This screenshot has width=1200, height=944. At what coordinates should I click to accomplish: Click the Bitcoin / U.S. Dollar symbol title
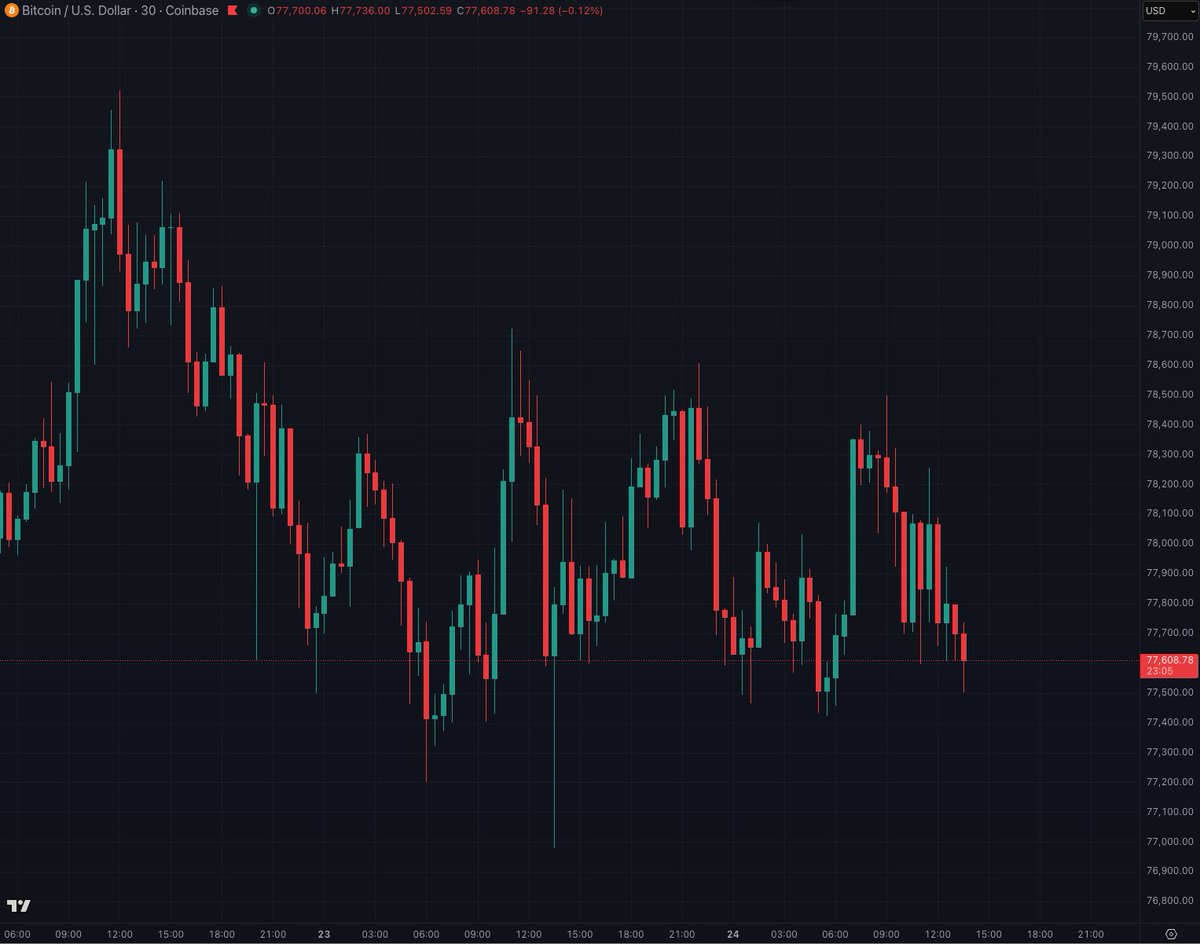[75, 11]
